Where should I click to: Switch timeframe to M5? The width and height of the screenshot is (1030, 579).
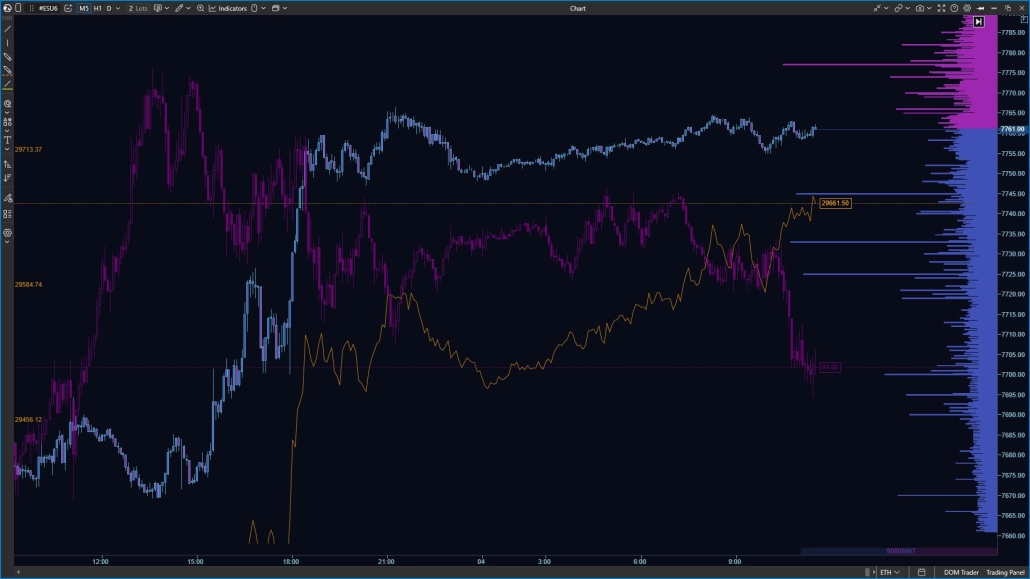(84, 9)
